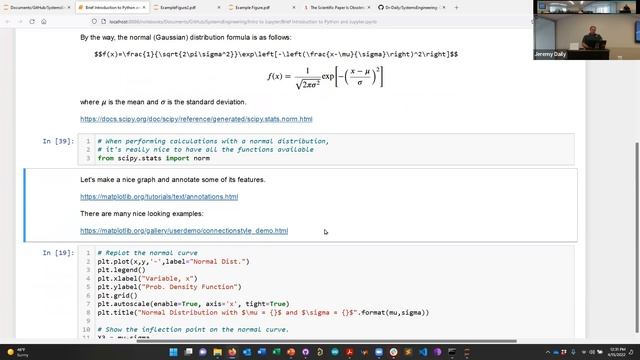Viewport: 640px width, 360px height.
Task: Click the vertical page scrollbar
Action: coord(637,237)
